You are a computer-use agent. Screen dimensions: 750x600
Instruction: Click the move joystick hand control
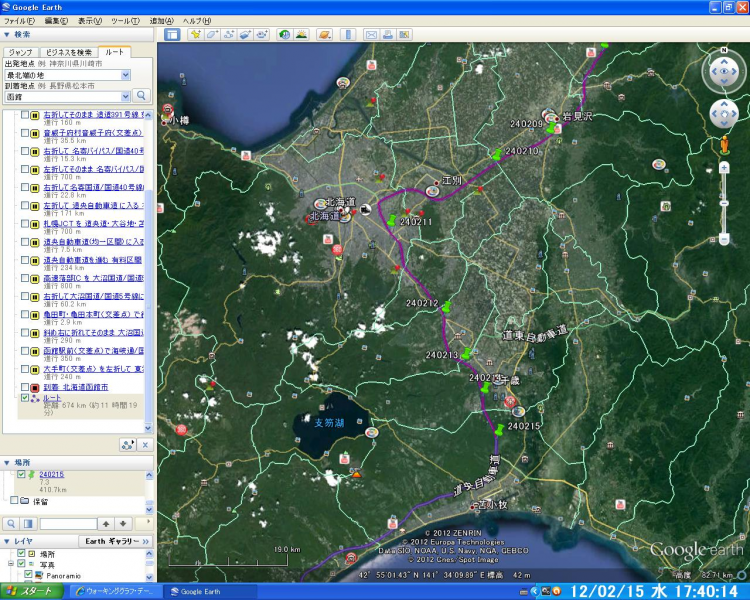[x=724, y=114]
